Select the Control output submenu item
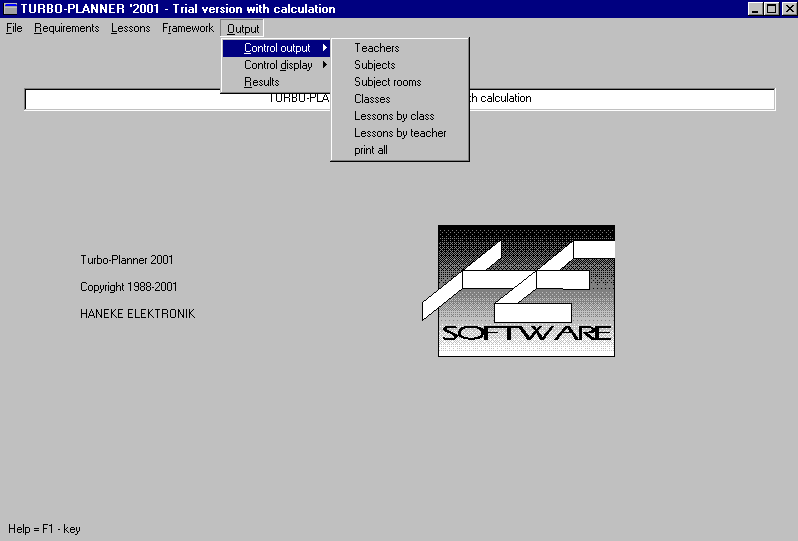The width and height of the screenshot is (798, 541). tap(276, 48)
